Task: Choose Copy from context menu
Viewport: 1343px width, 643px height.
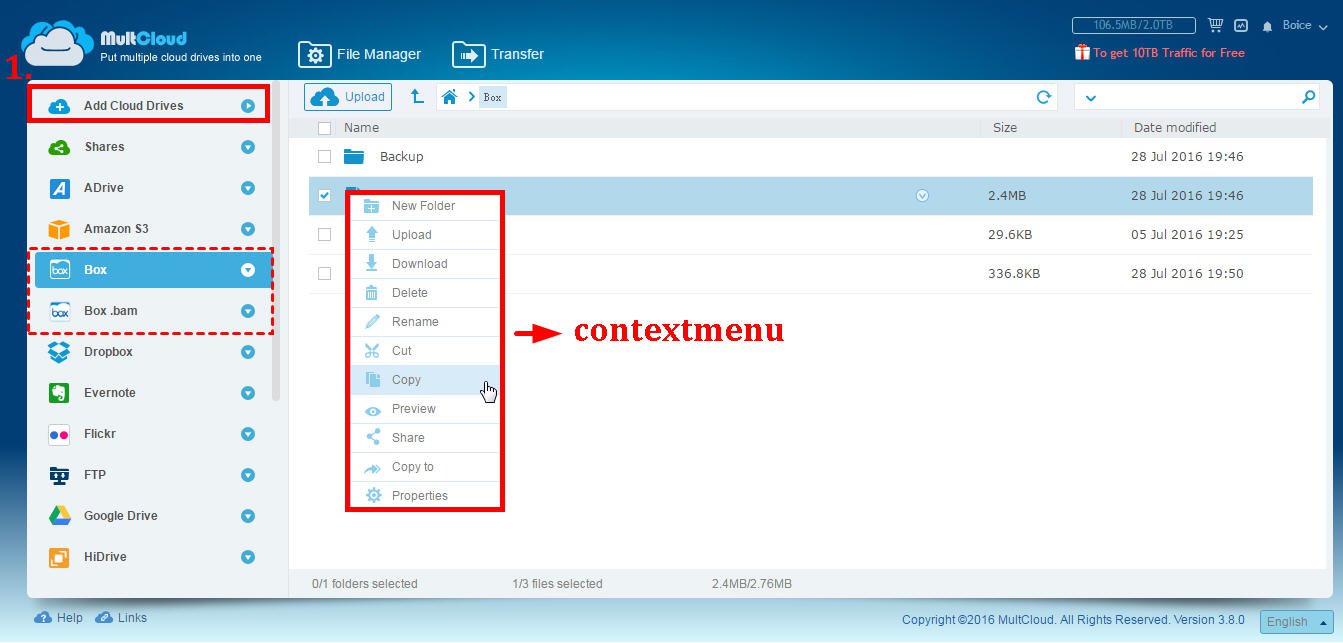Action: [424, 380]
